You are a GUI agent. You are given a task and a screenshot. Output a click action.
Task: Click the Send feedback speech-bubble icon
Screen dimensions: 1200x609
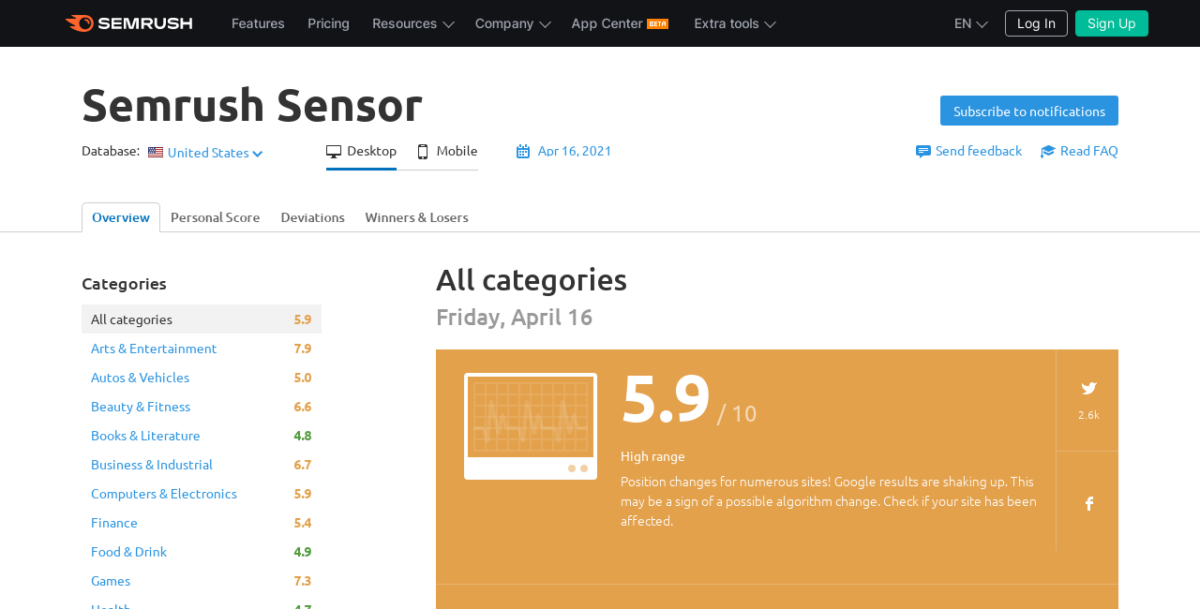click(x=922, y=150)
